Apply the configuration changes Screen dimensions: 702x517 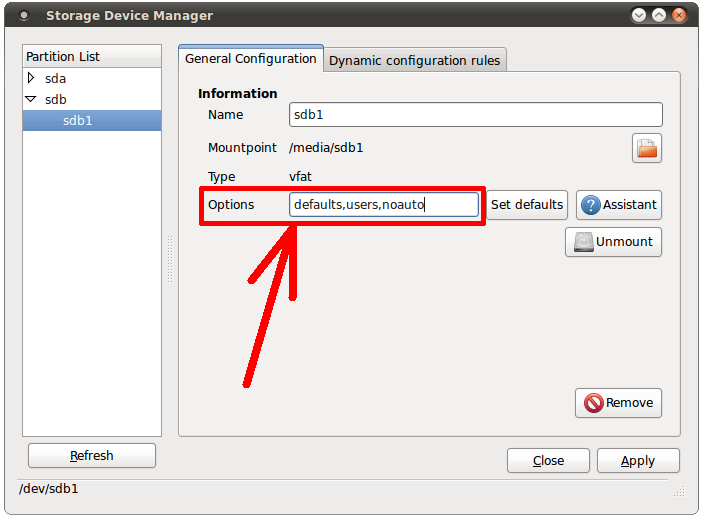[638, 461]
